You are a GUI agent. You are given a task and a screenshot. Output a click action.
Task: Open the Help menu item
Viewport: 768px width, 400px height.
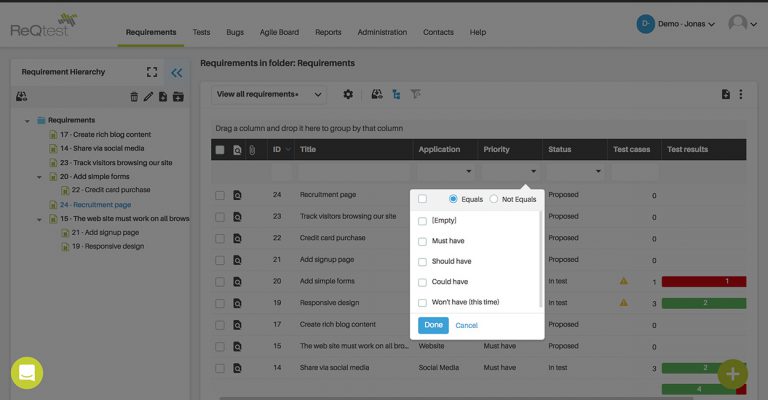[478, 32]
